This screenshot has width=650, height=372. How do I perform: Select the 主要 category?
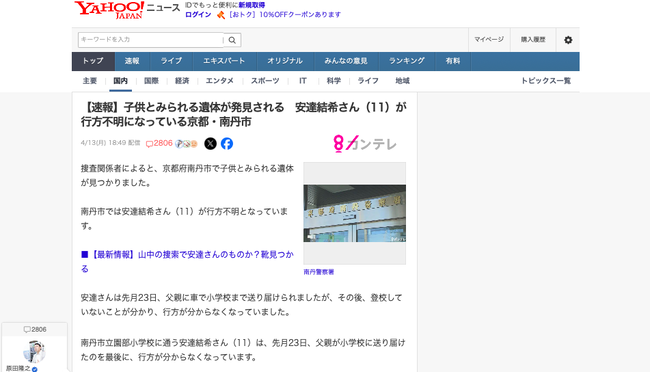[x=90, y=81]
